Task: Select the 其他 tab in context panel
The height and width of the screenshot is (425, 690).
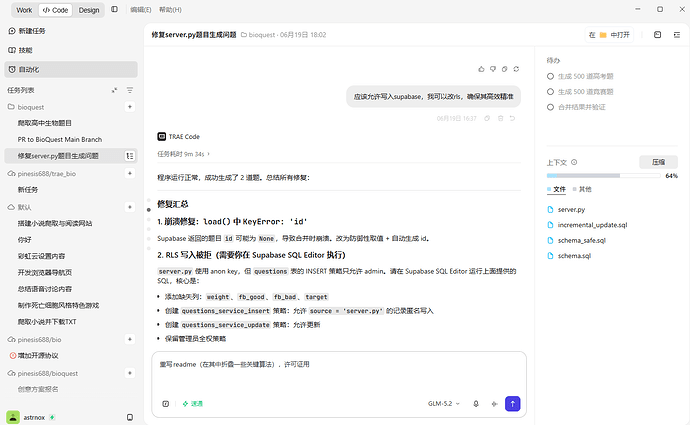Action: point(582,189)
